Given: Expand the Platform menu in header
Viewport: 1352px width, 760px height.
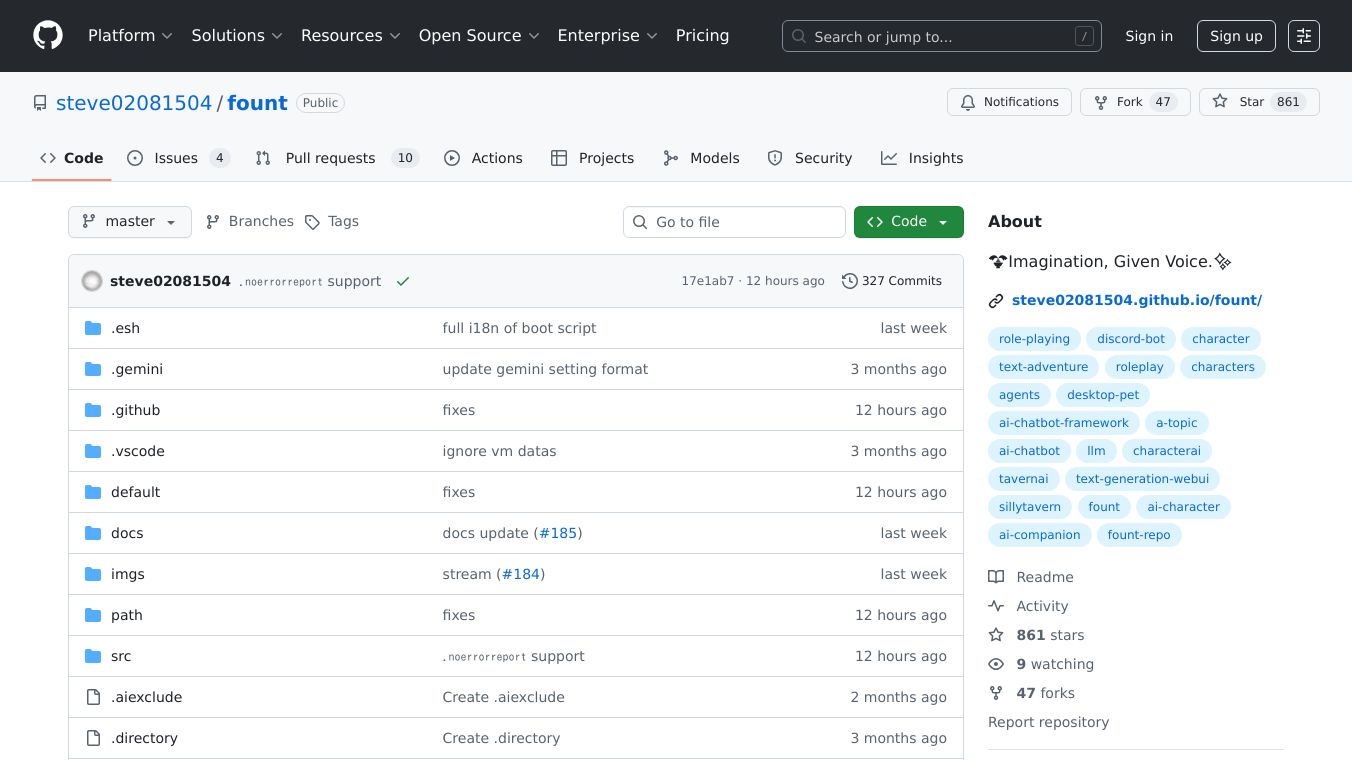Looking at the screenshot, I should (130, 36).
